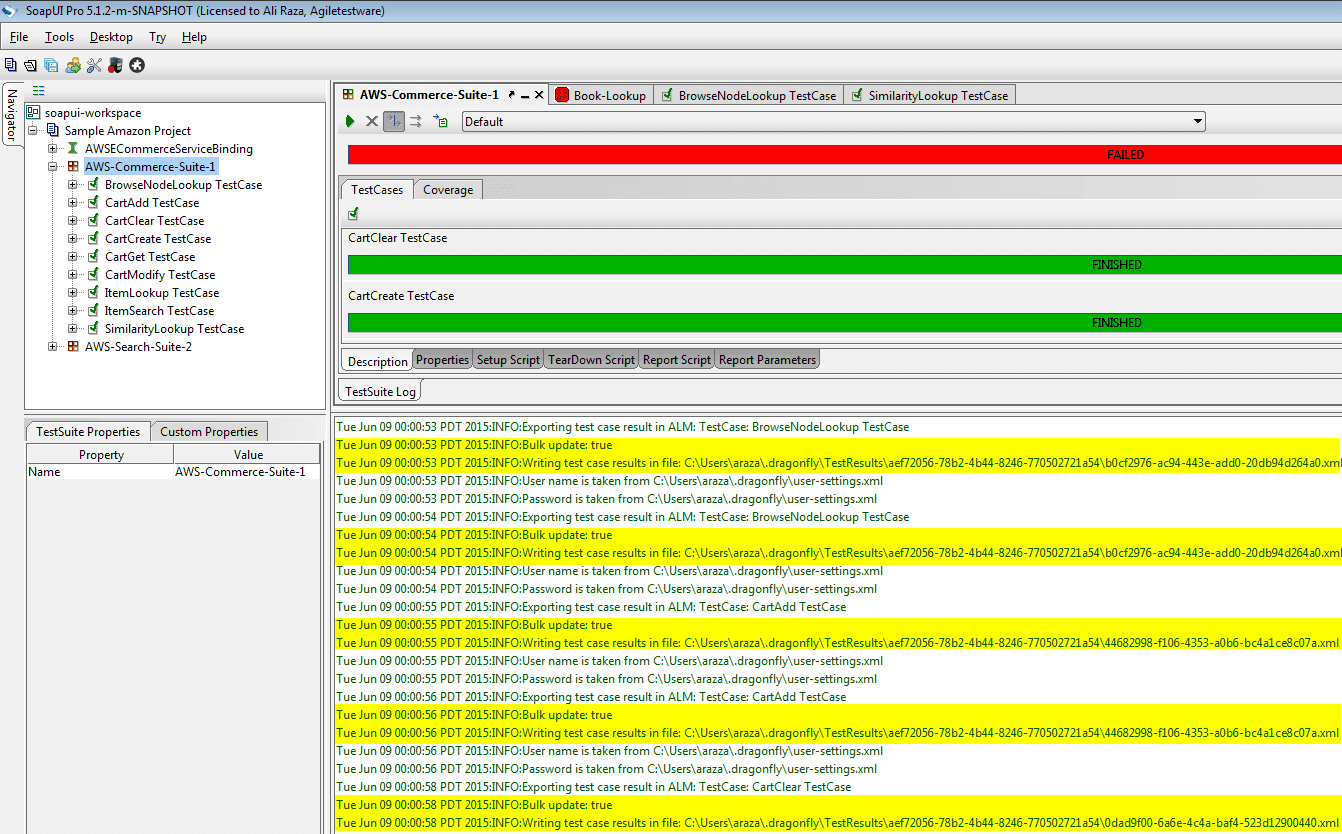
Task: Click the green checkmark icon under TestCases tab
Action: (x=353, y=214)
